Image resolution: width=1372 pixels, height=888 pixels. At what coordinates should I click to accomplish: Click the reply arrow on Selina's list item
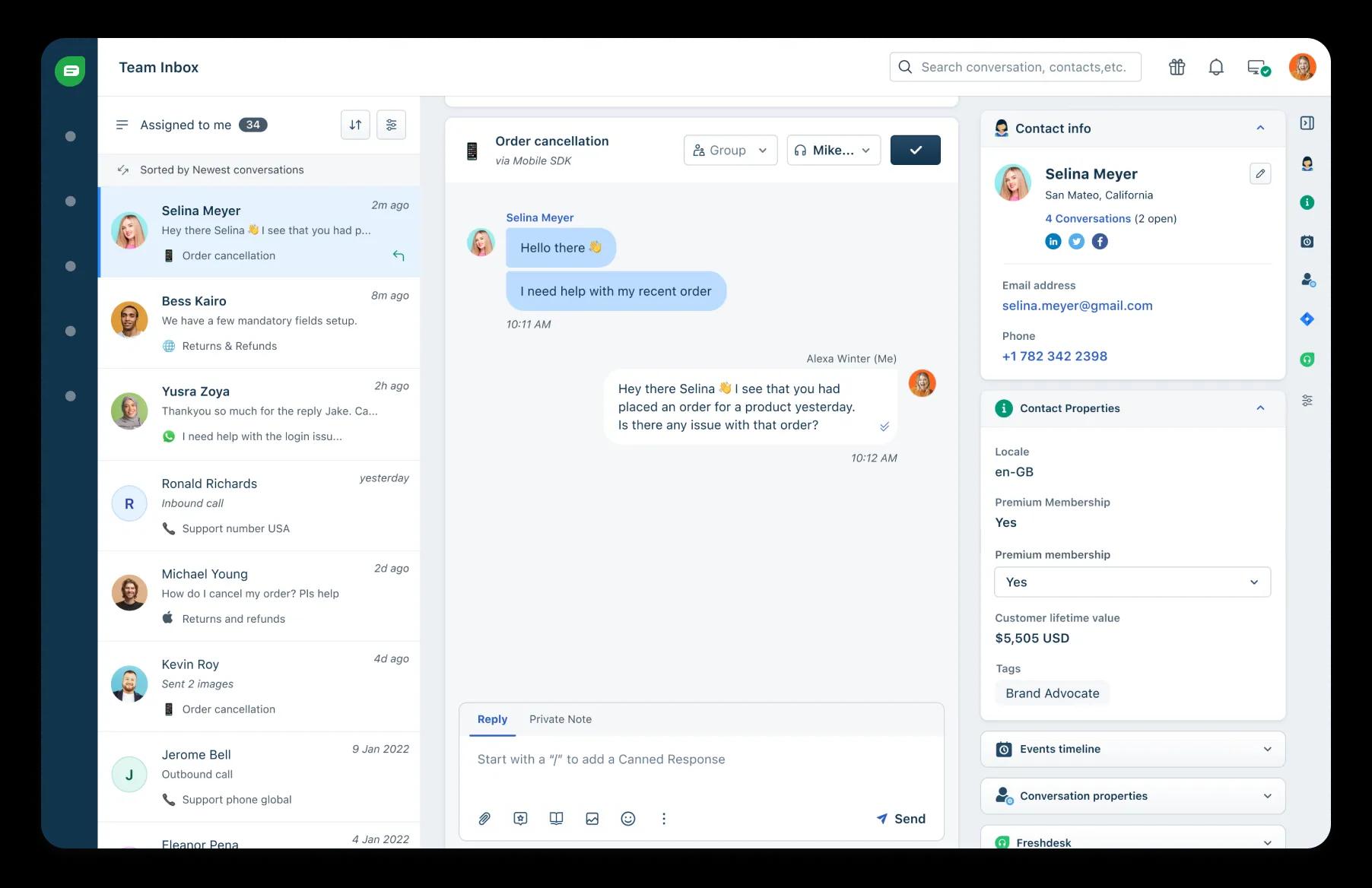tap(399, 255)
